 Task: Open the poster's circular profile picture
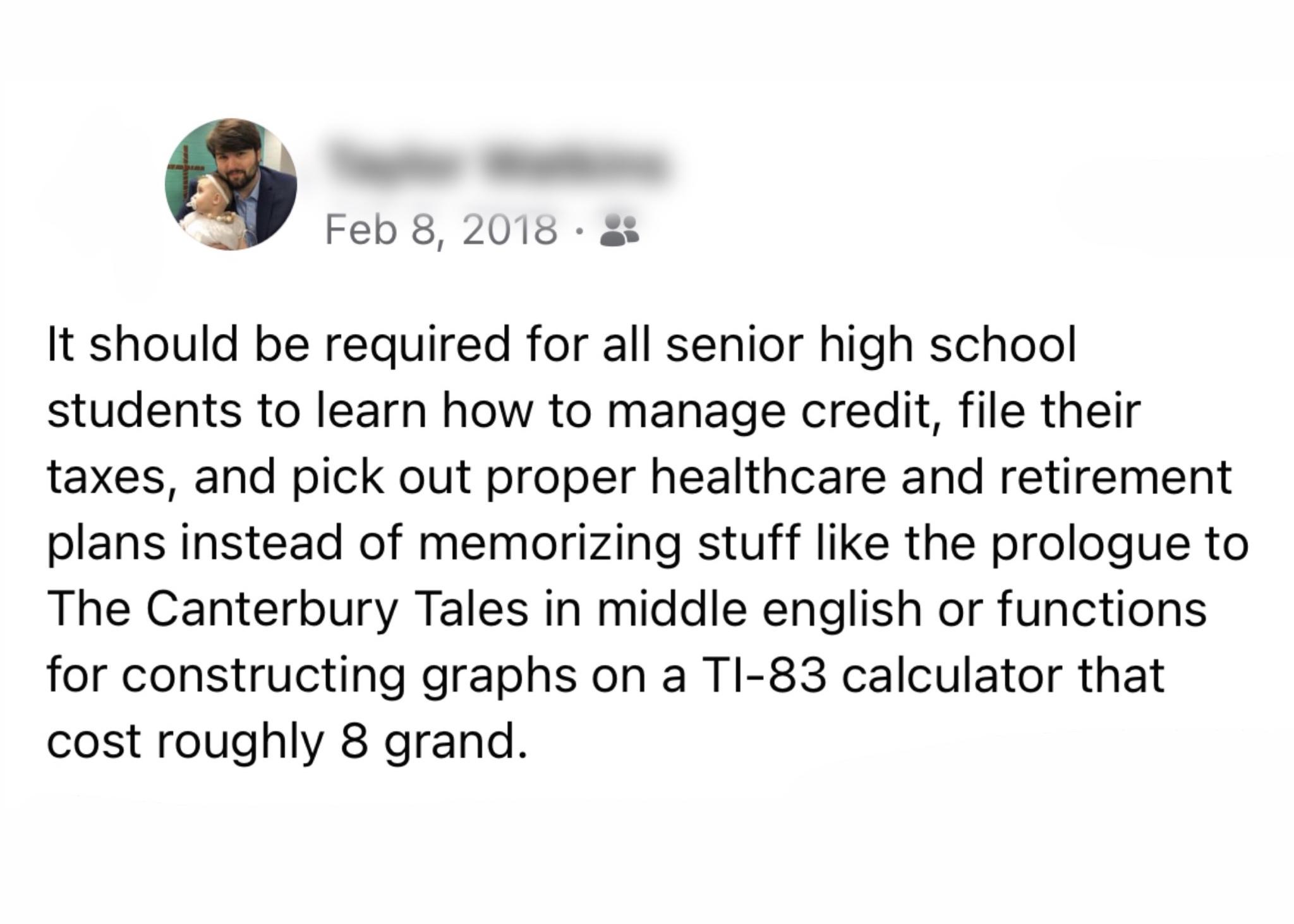[231, 184]
